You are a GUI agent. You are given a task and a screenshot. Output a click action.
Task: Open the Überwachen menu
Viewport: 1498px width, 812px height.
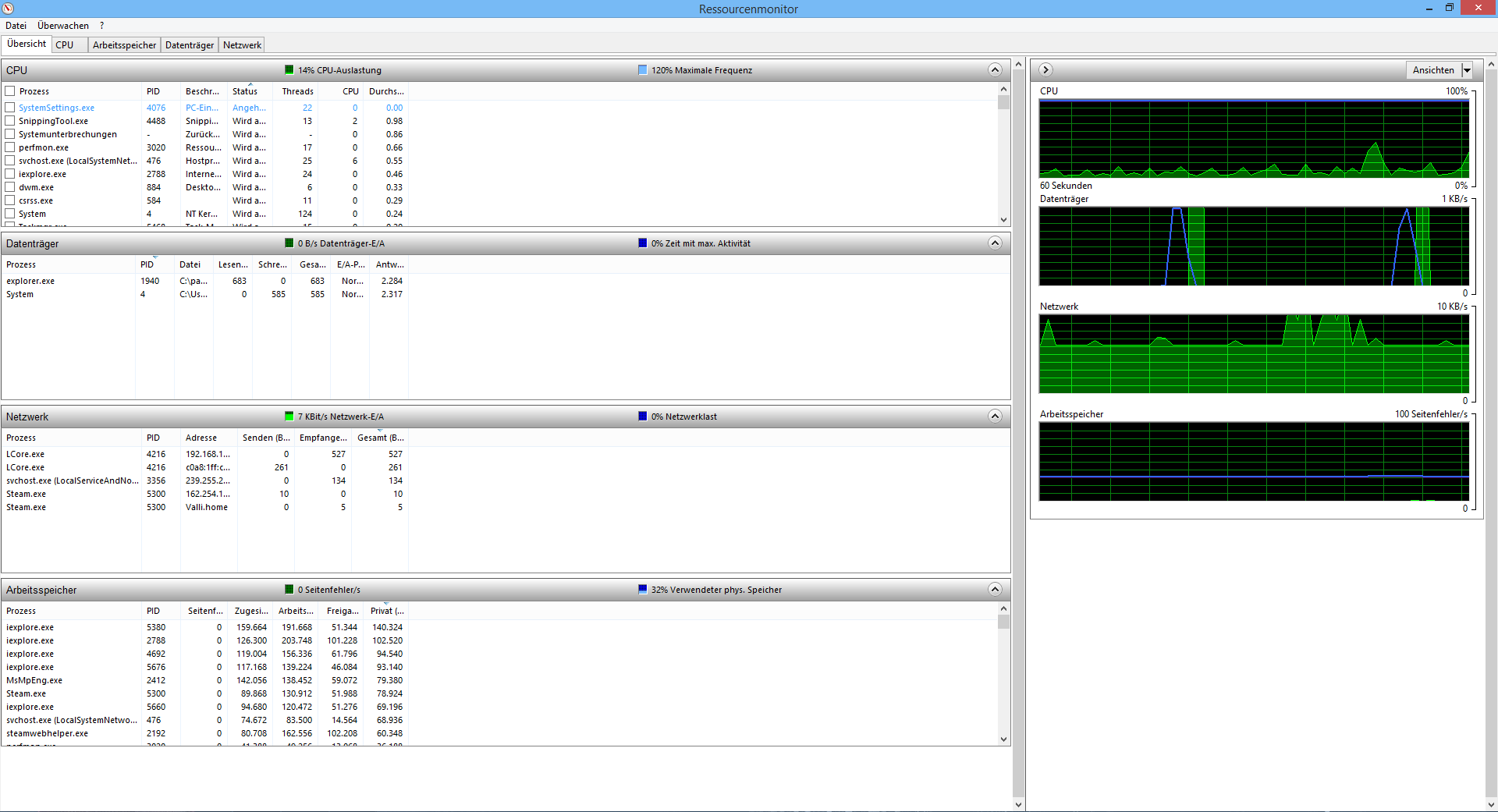(63, 26)
